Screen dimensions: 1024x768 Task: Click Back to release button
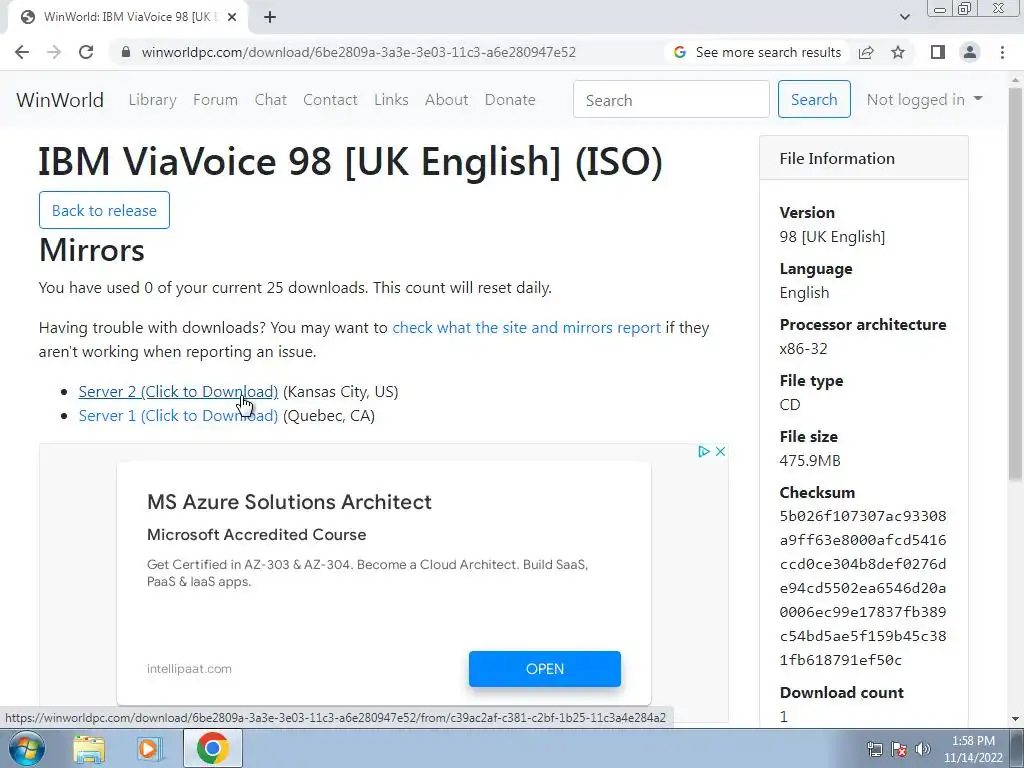pos(104,210)
